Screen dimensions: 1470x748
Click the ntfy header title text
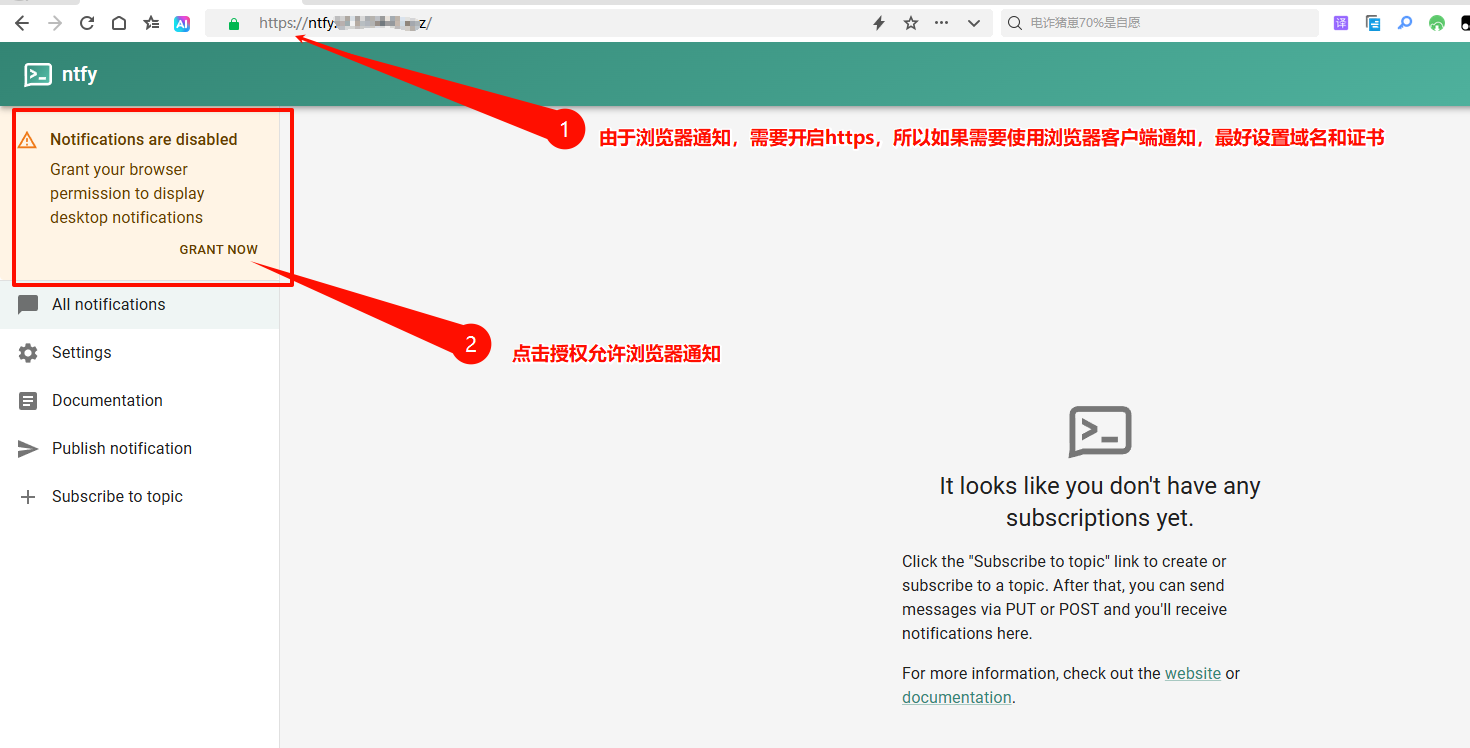point(79,75)
